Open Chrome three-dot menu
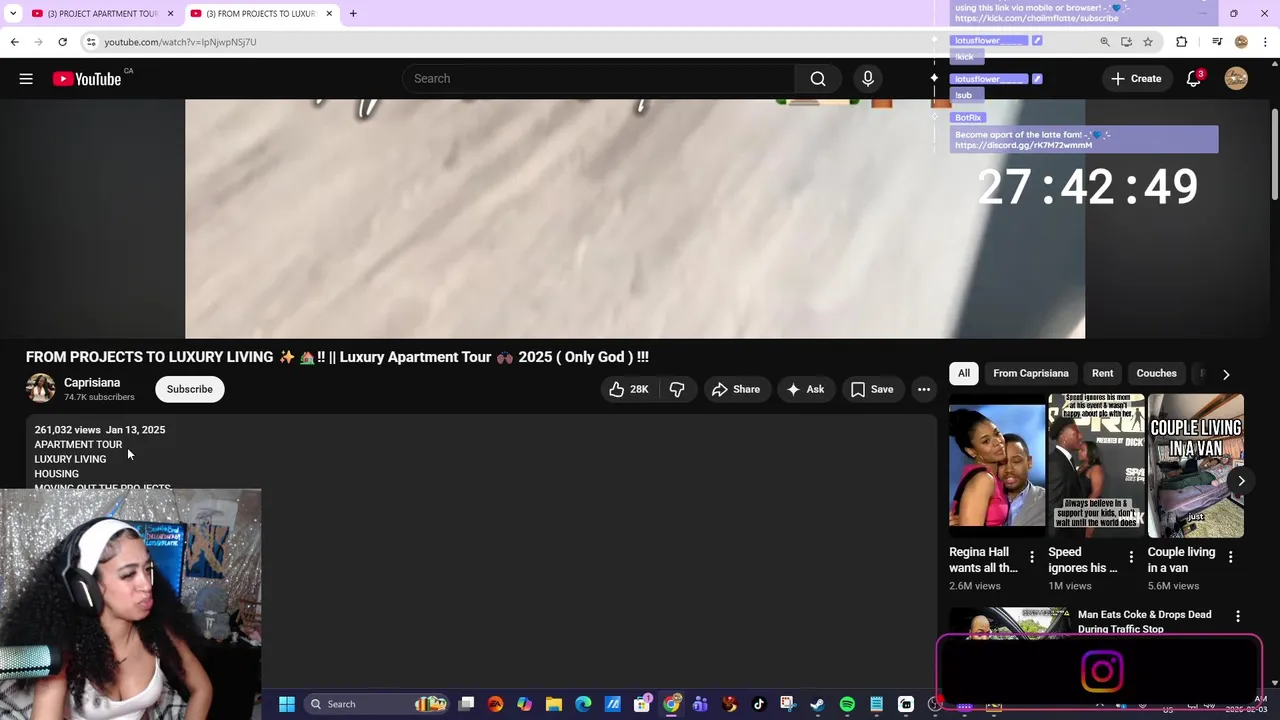Screen dimensions: 1280x720 click(x=1265, y=42)
